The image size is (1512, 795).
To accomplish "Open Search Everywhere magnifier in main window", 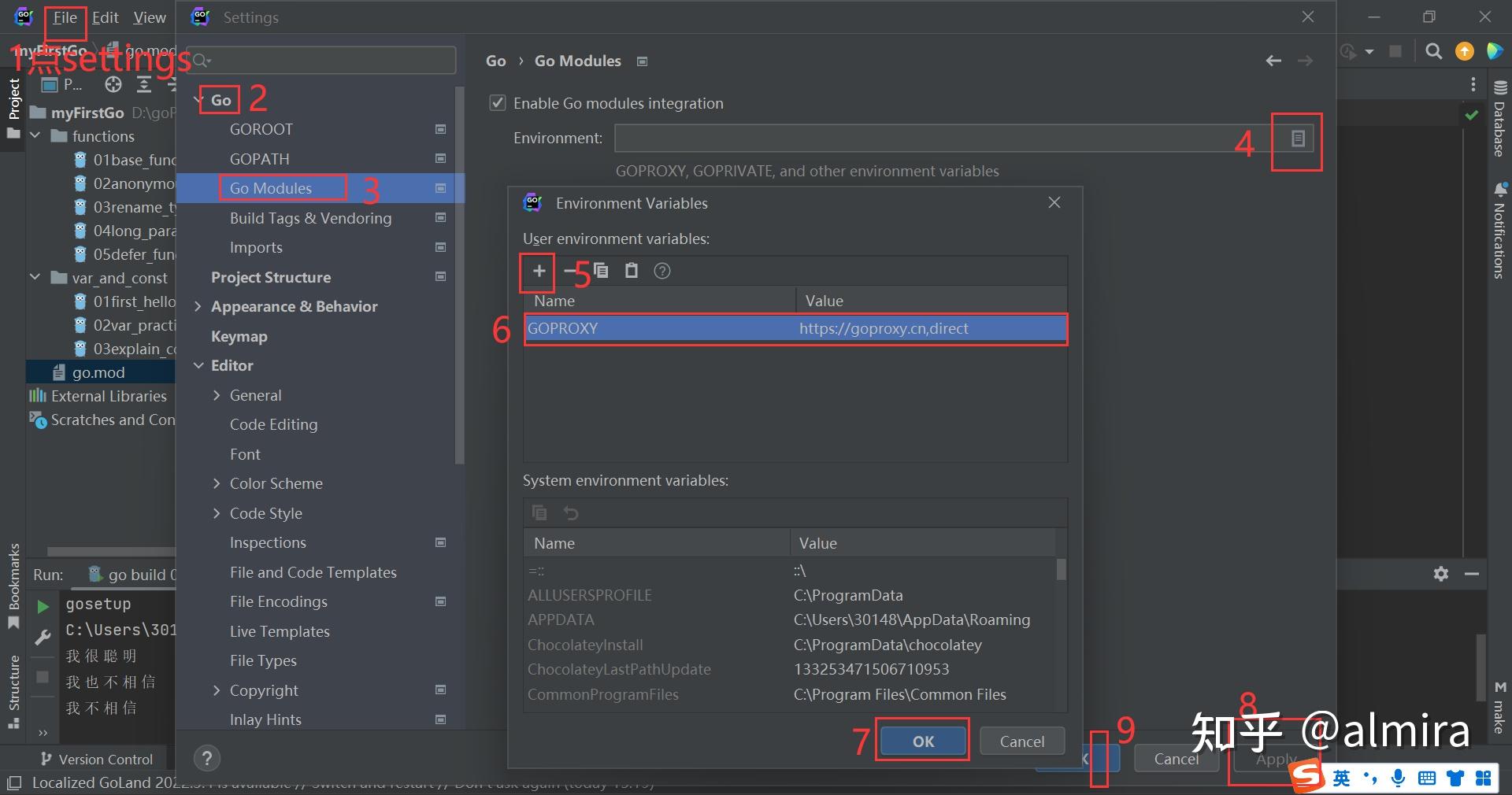I will coord(1434,51).
